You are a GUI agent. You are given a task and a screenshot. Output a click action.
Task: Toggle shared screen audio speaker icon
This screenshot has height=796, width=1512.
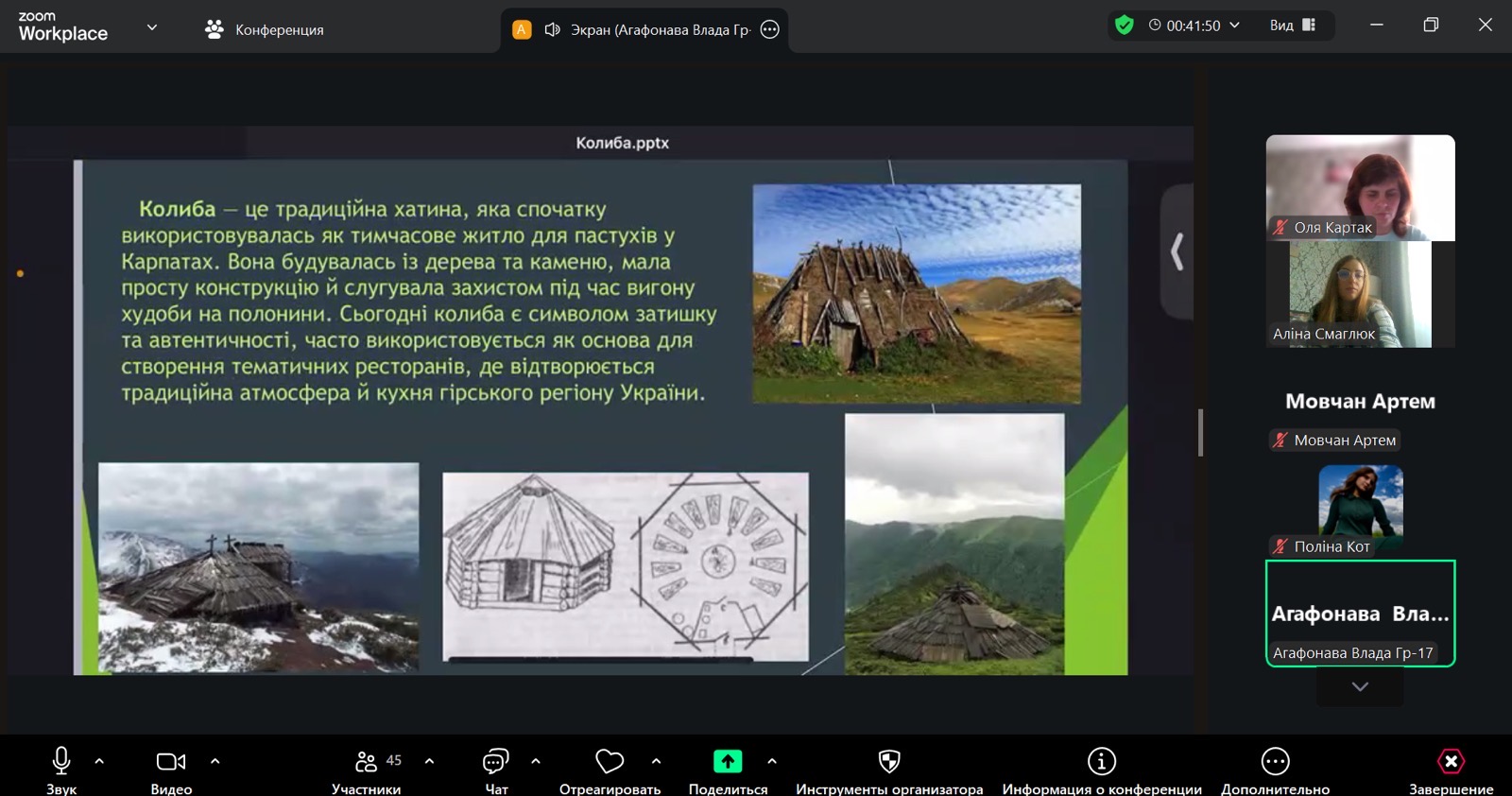[553, 29]
